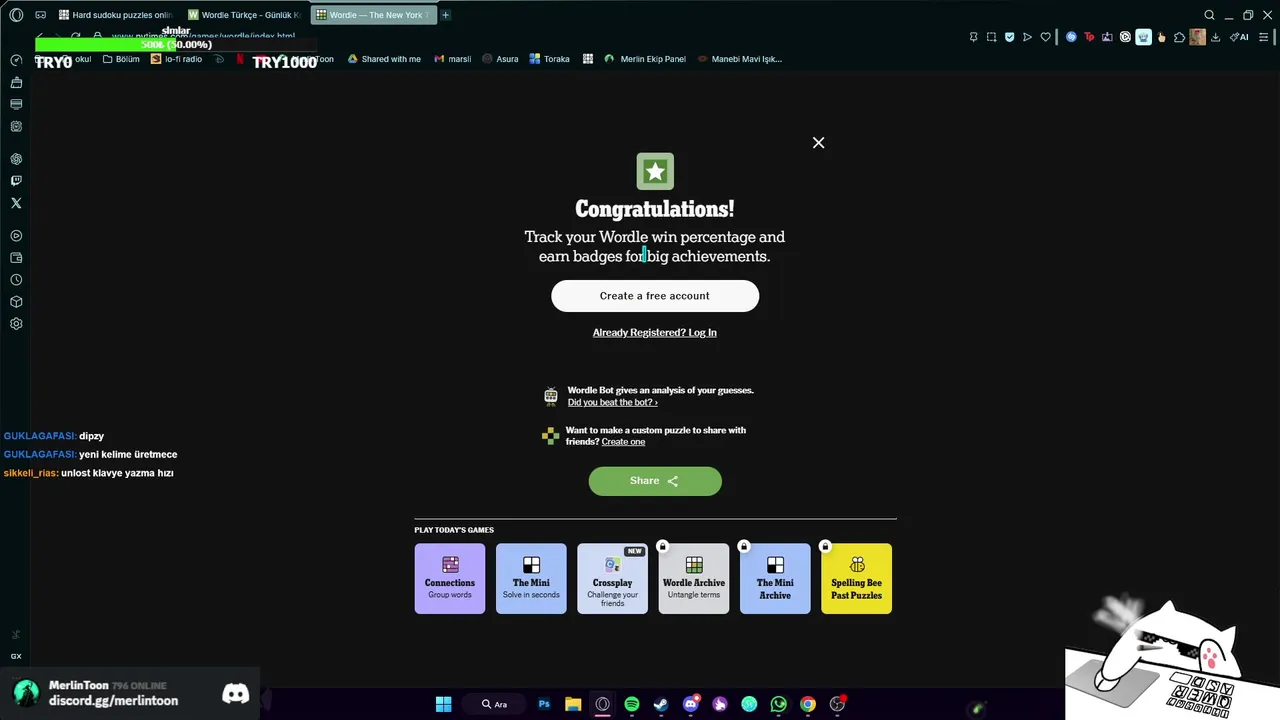The width and height of the screenshot is (1280, 720).
Task: Open the Did you beat the bot link
Action: click(612, 403)
